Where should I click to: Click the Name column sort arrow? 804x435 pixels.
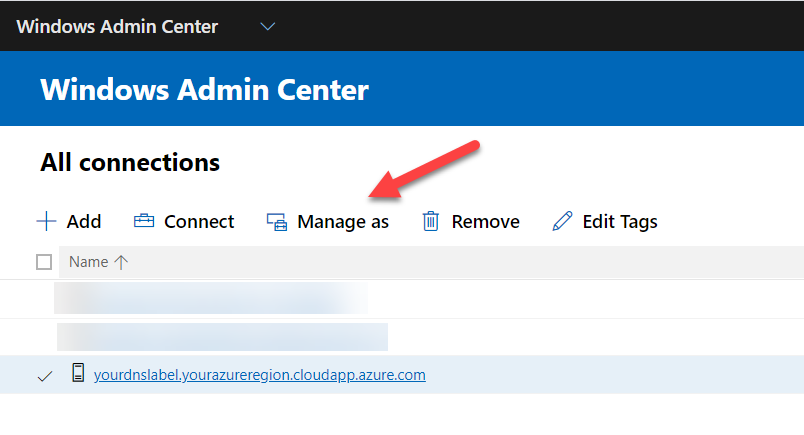[121, 262]
